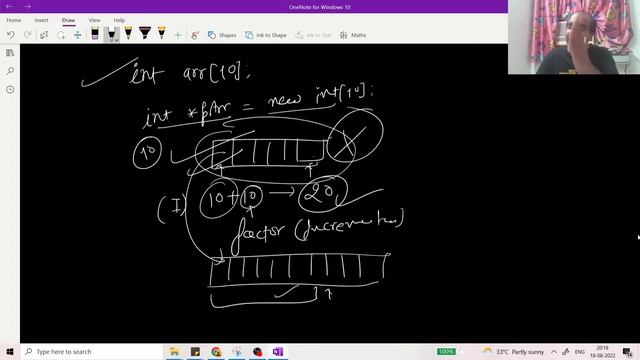Enable Ink to Shape conversion
The width and height of the screenshot is (640, 360).
tap(266, 35)
